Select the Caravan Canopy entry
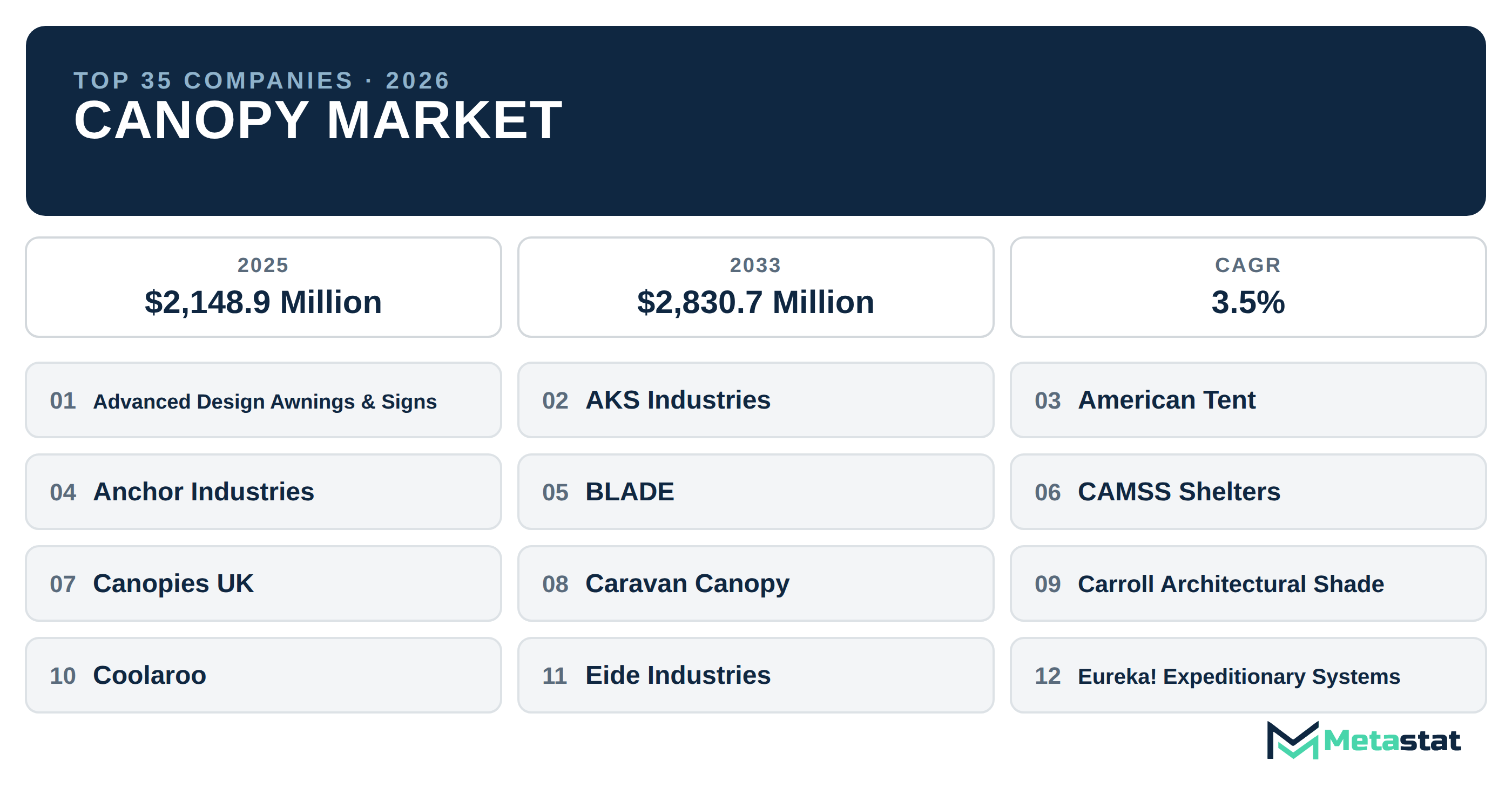The width and height of the screenshot is (1512, 788). (755, 584)
